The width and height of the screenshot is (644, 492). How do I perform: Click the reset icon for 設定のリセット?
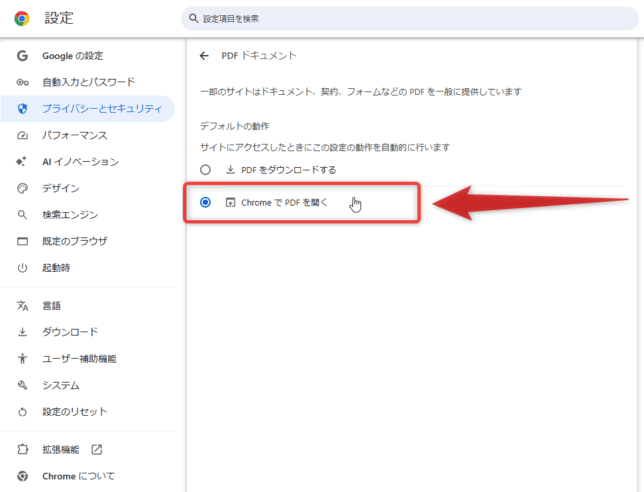click(x=22, y=412)
